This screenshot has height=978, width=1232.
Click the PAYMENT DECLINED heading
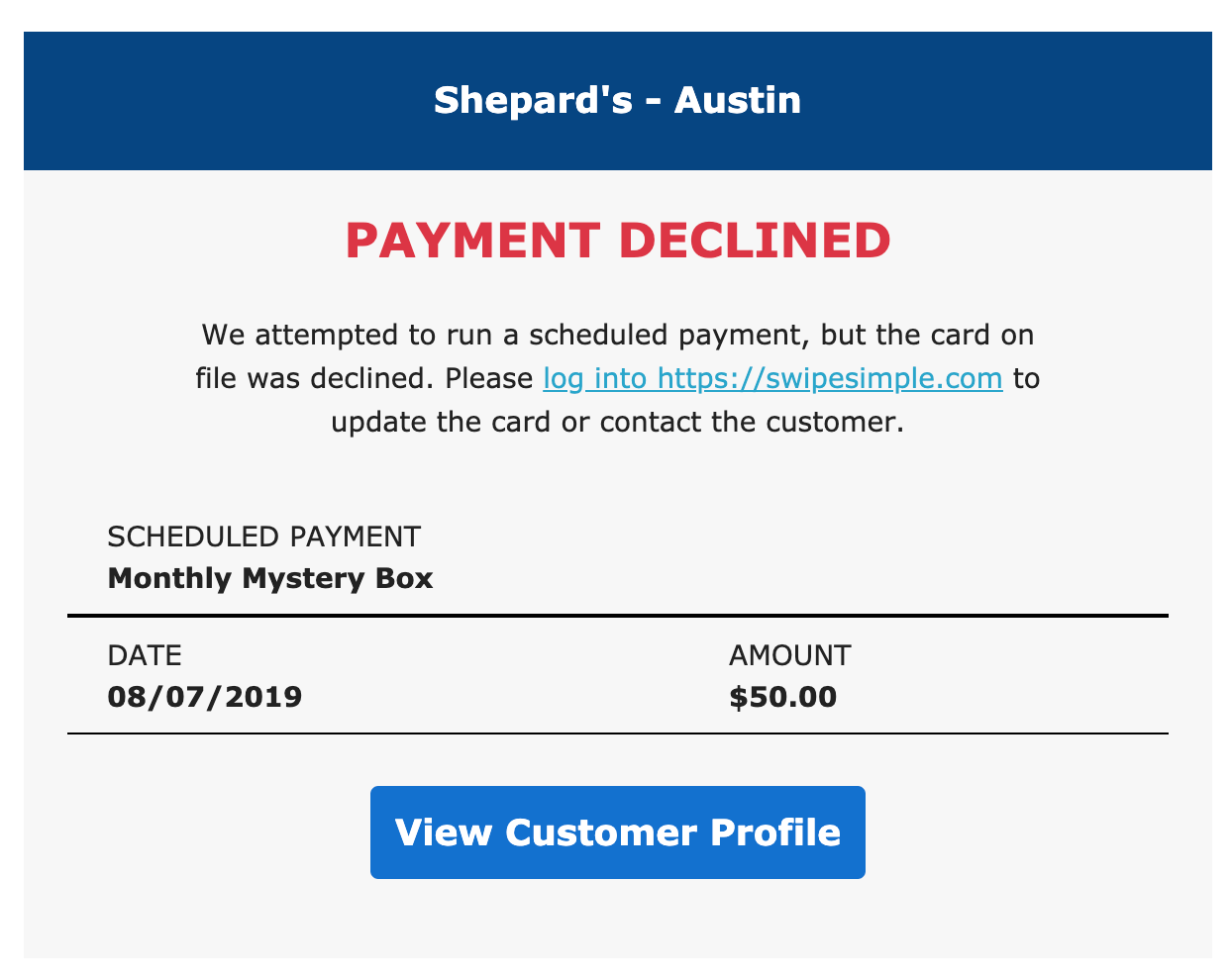click(618, 241)
